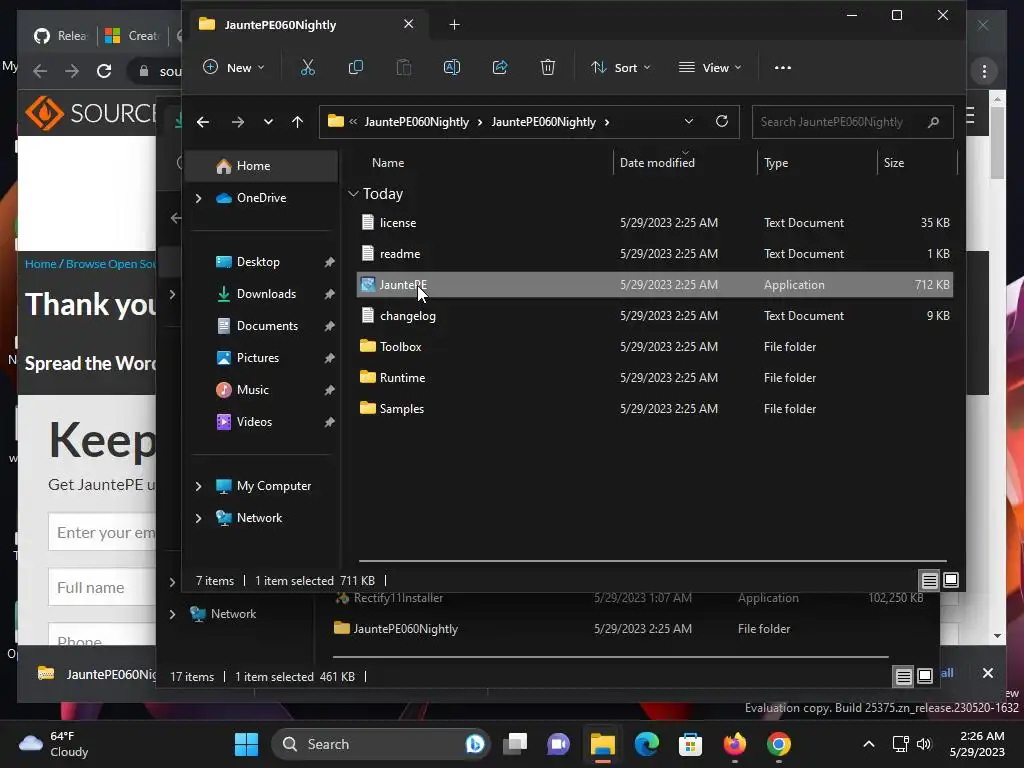Expand OneDrive in the navigation pane
Screen dimensions: 1024x768
click(199, 198)
